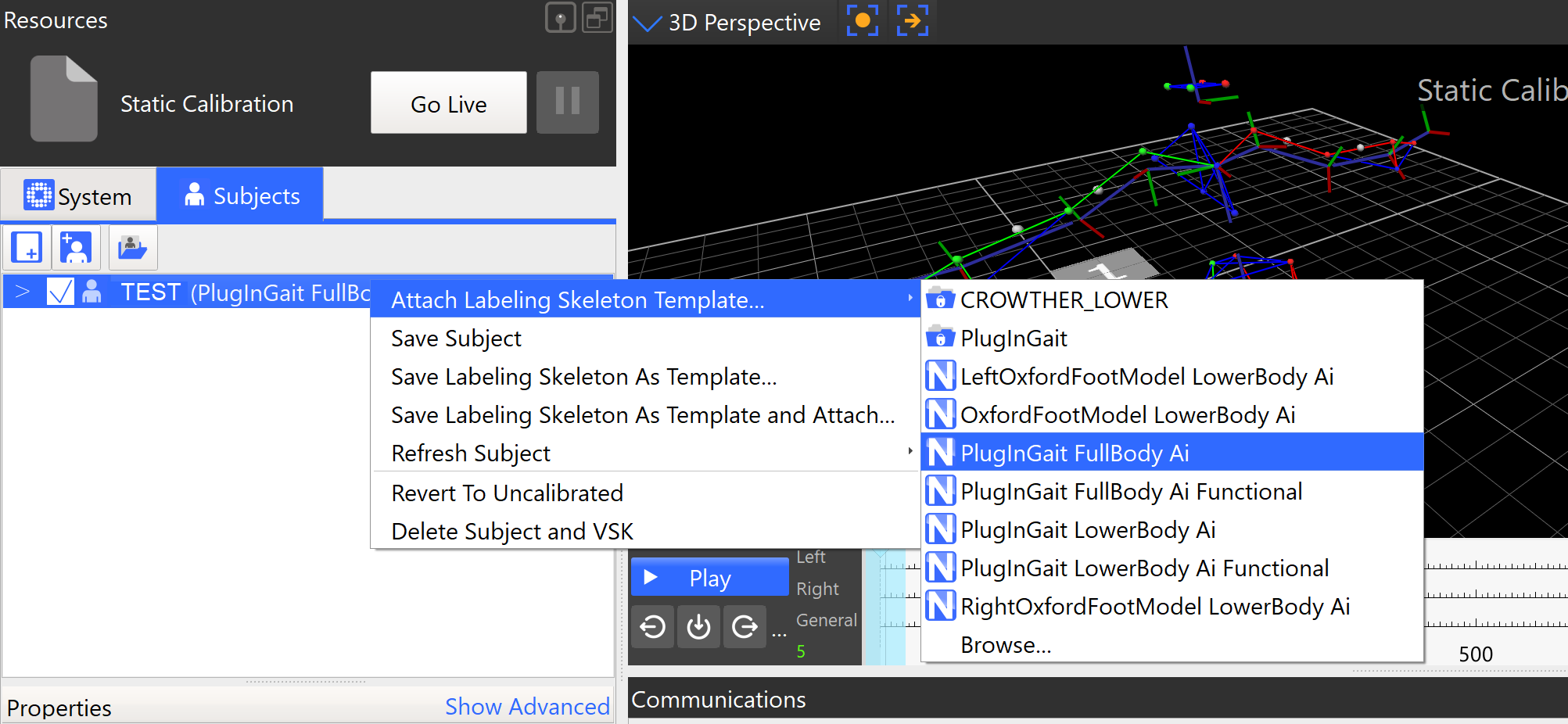Click the arrow beside Refresh Subject
1568x724 pixels.
(910, 451)
